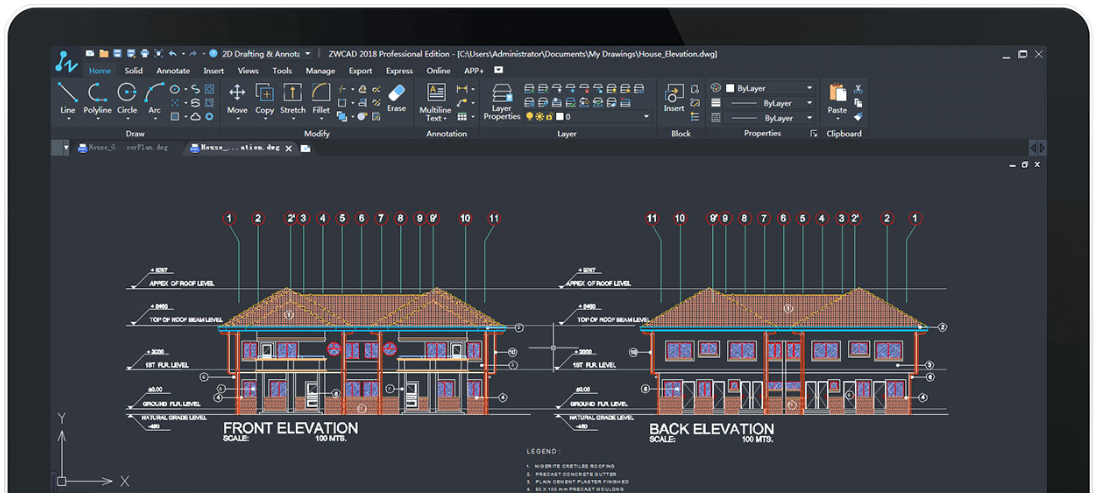
Task: Toggle layer 0 on/off lightbulb
Action: tap(529, 117)
